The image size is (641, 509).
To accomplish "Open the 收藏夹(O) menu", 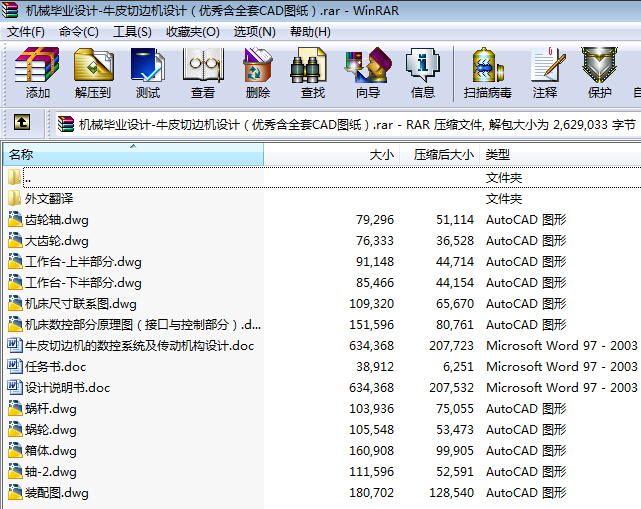I will pyautogui.click(x=193, y=31).
